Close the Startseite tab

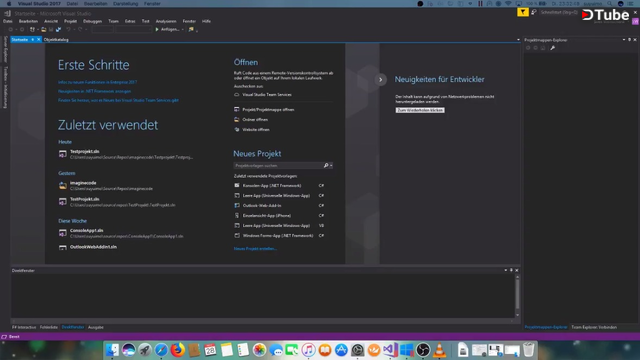(x=38, y=40)
